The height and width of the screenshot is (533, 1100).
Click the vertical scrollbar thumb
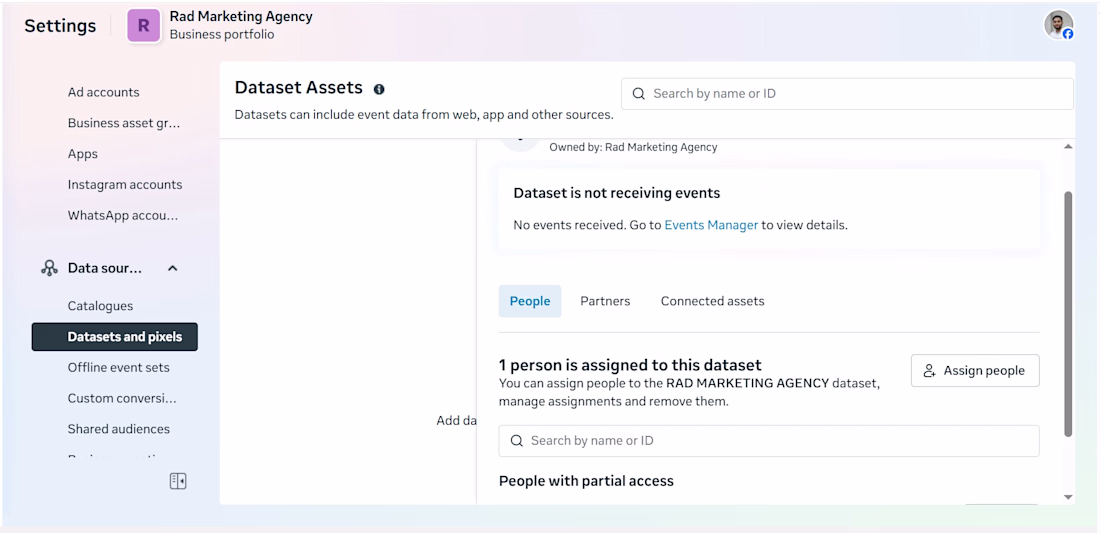point(1068,313)
